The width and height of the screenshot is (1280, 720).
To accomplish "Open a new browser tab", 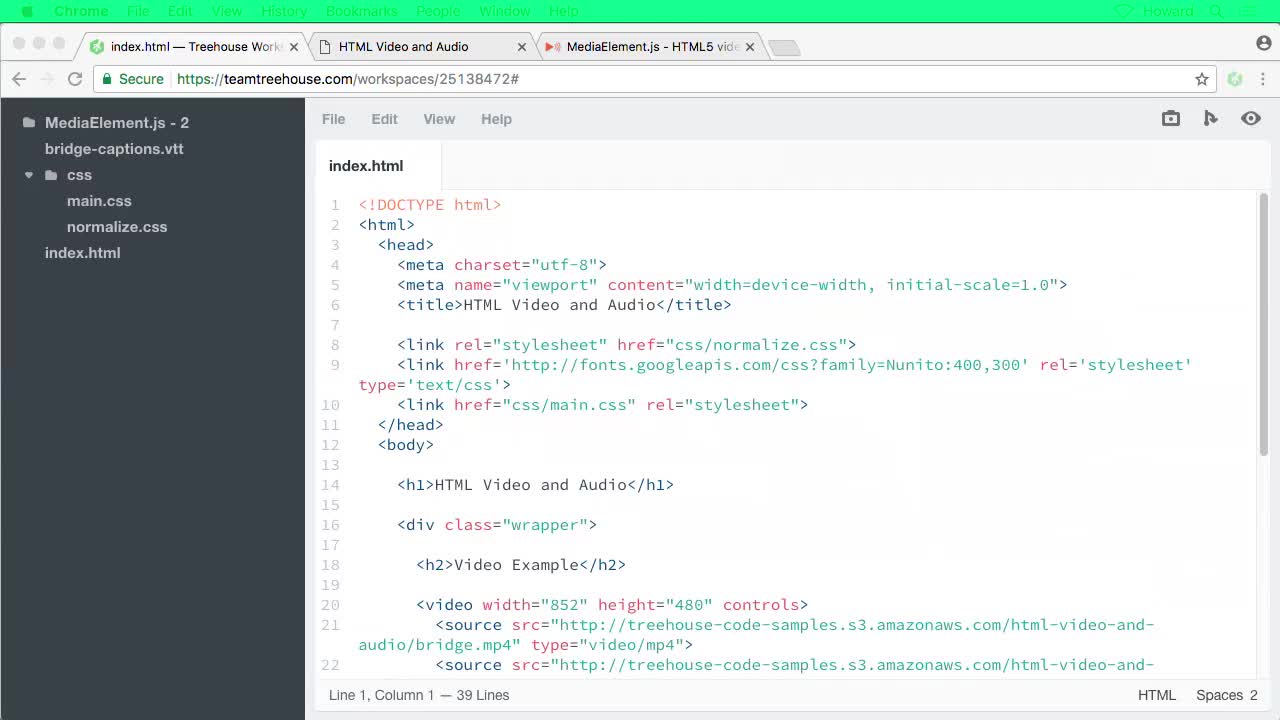I will point(784,45).
